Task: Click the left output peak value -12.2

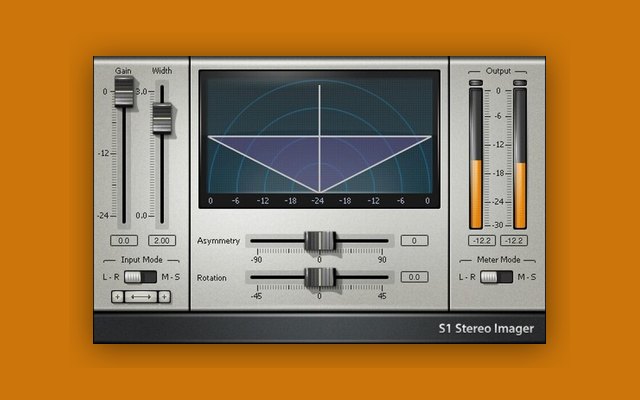Action: tap(482, 240)
